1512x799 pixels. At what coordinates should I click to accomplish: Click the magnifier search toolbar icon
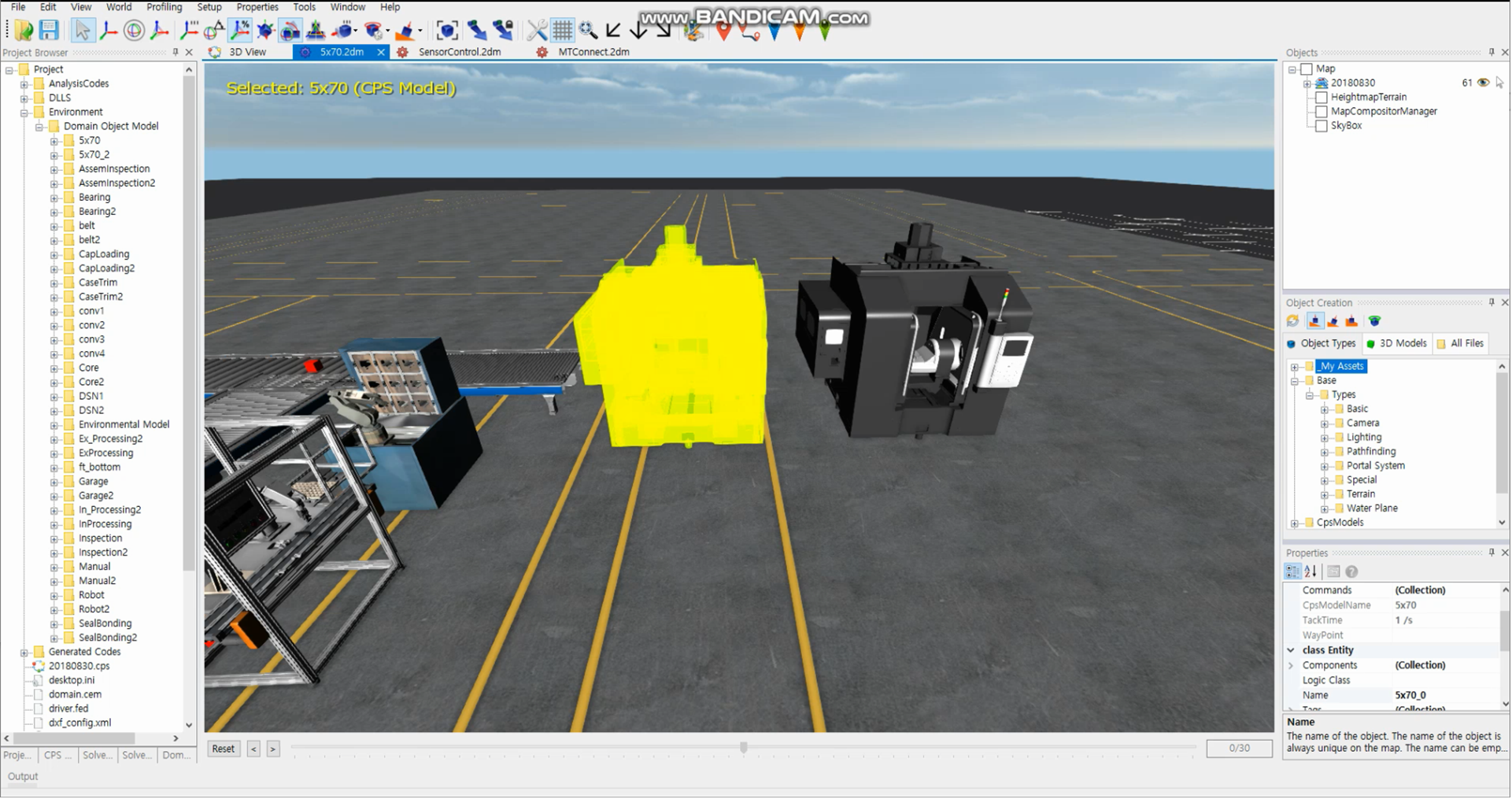[588, 30]
